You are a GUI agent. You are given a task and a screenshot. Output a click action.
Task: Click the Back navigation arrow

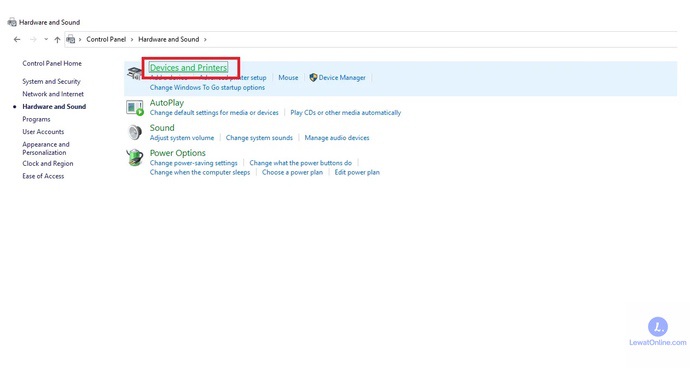17,39
